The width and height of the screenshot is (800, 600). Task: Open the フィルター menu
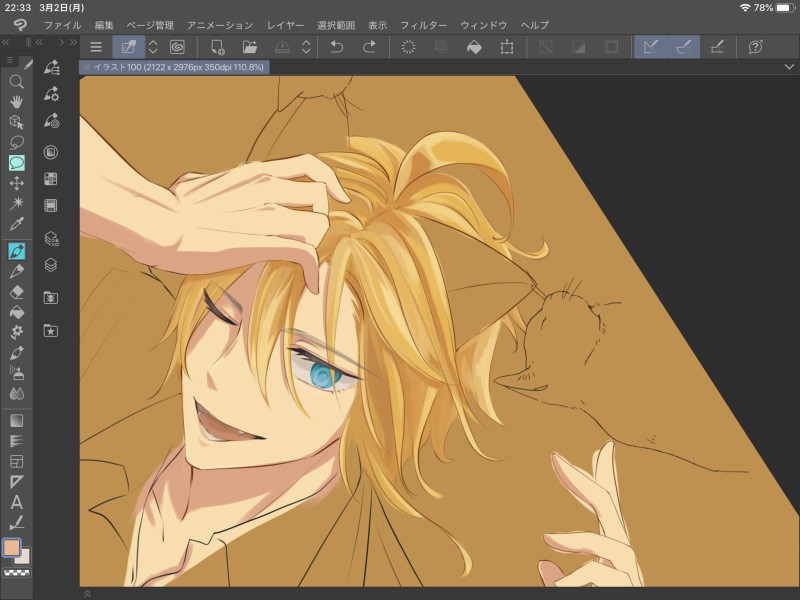click(x=423, y=25)
